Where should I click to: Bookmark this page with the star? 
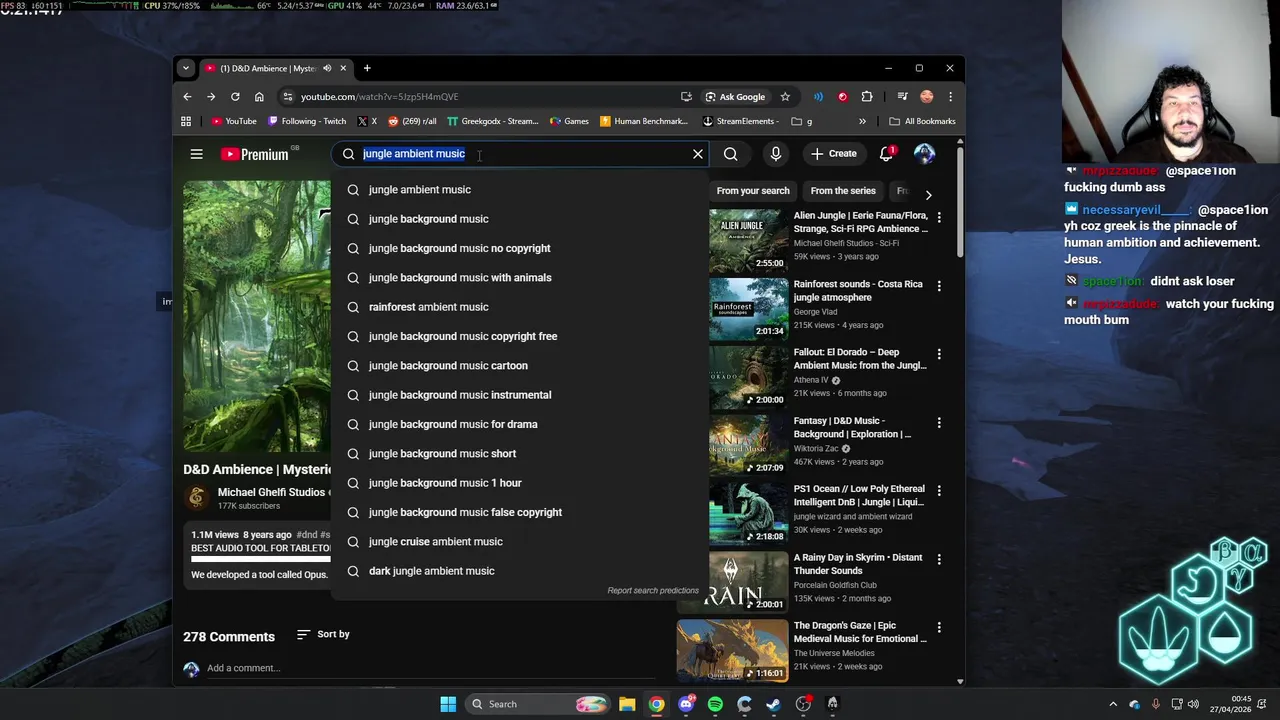tap(785, 97)
